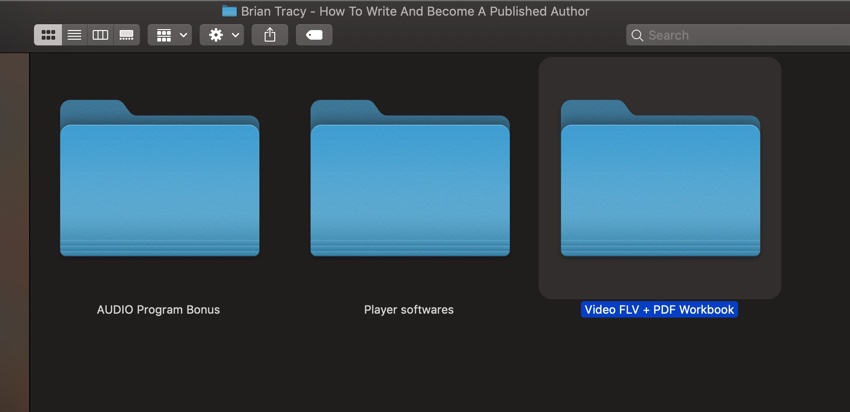The width and height of the screenshot is (850, 412).
Task: Click the magnifying glass search icon
Action: click(636, 35)
